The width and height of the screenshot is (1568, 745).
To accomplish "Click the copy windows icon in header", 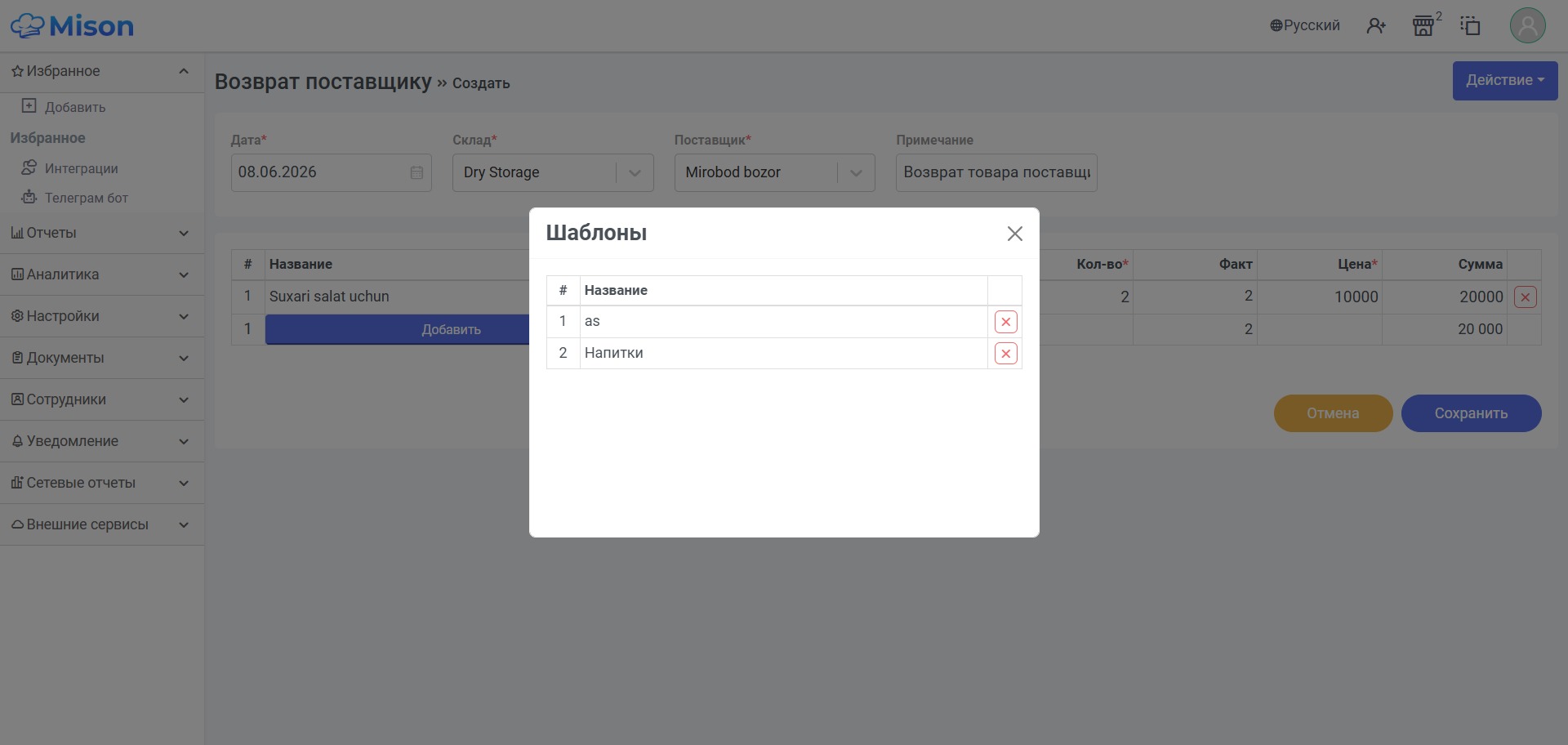I will click(1470, 26).
